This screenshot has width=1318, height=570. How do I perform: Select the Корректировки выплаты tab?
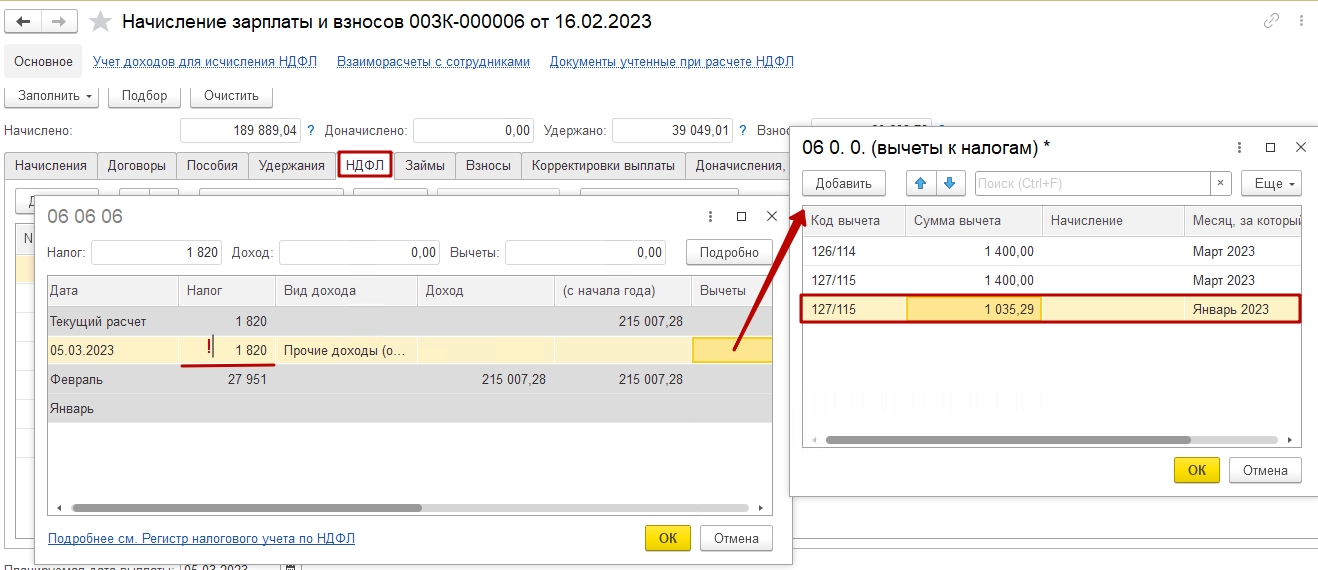click(x=603, y=166)
